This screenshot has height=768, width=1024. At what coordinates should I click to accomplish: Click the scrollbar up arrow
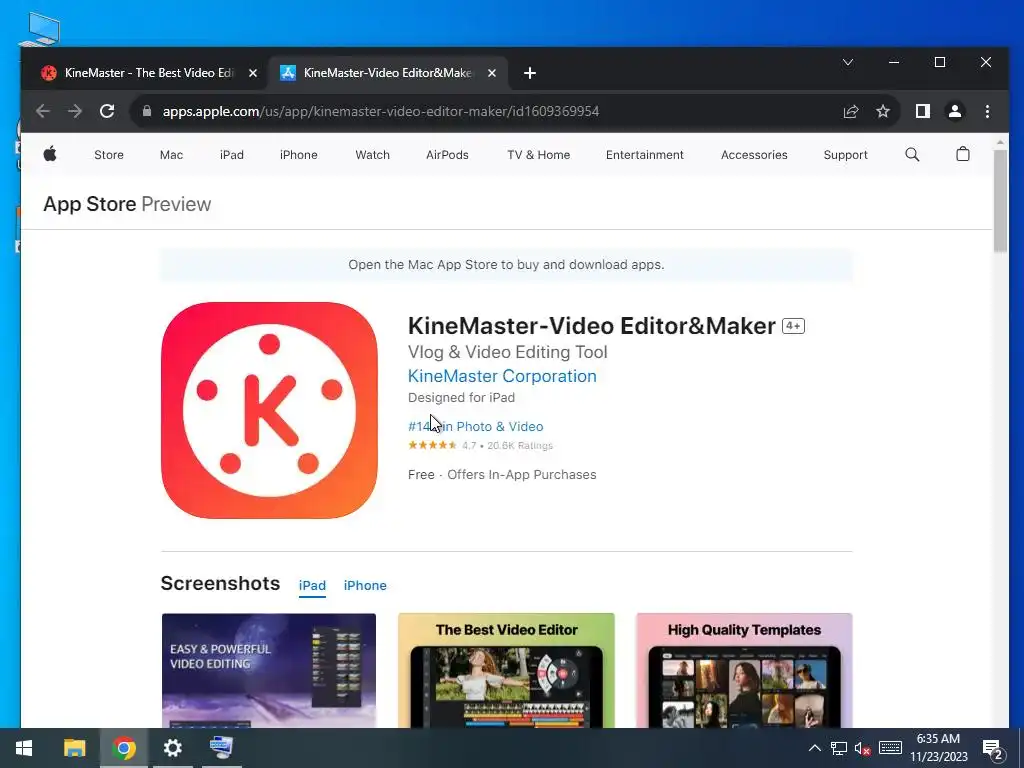coord(1000,141)
